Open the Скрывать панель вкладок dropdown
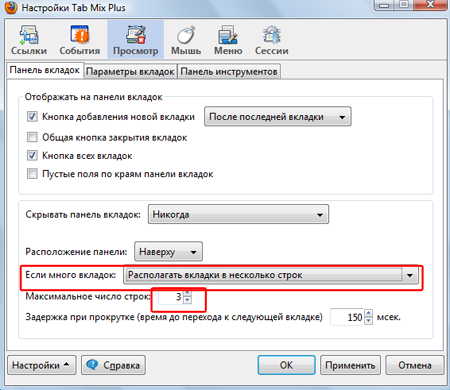The width and height of the screenshot is (450, 390). point(238,214)
